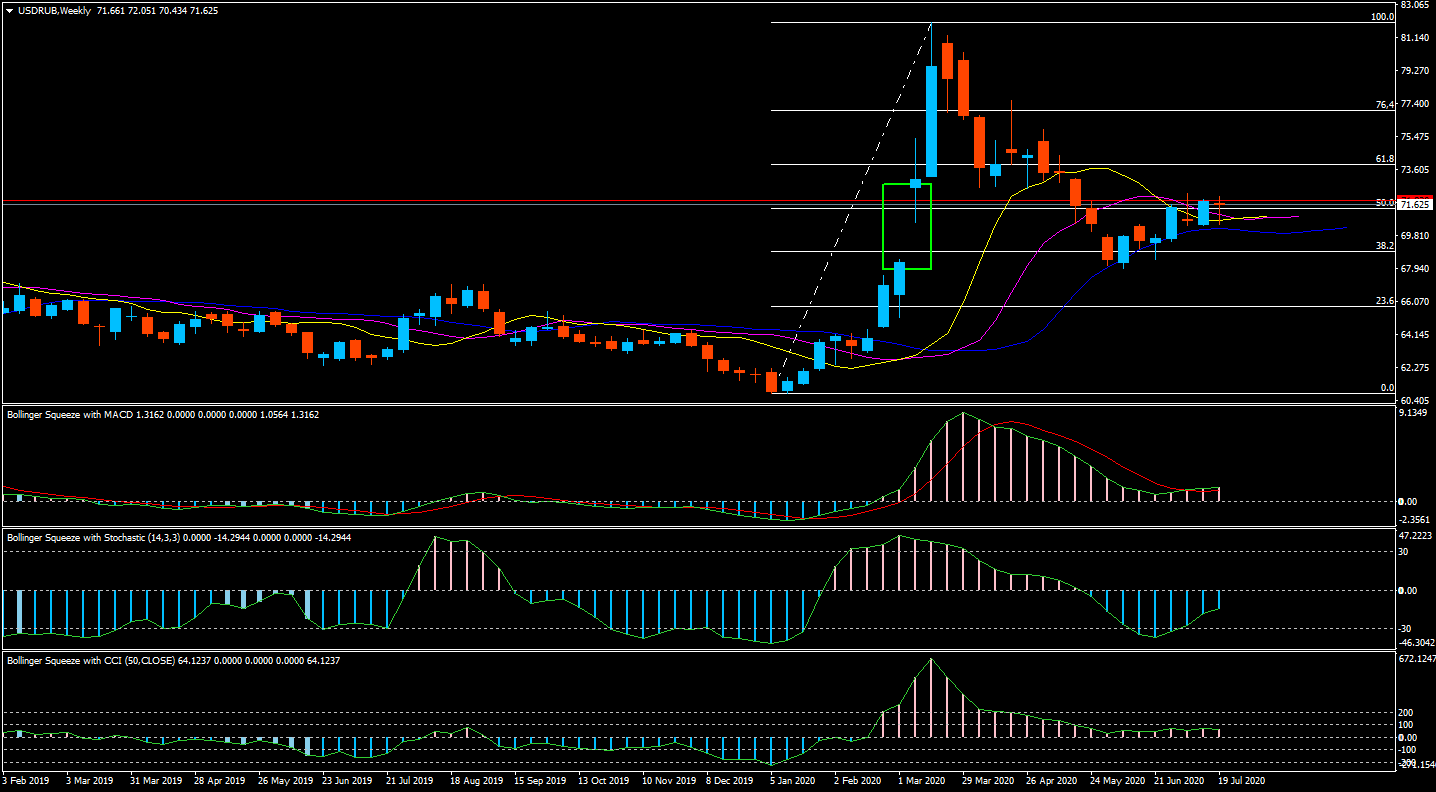1436x792 pixels.
Task: Select the USDRUB,Weekly chart title text
Action: pyautogui.click(x=55, y=10)
